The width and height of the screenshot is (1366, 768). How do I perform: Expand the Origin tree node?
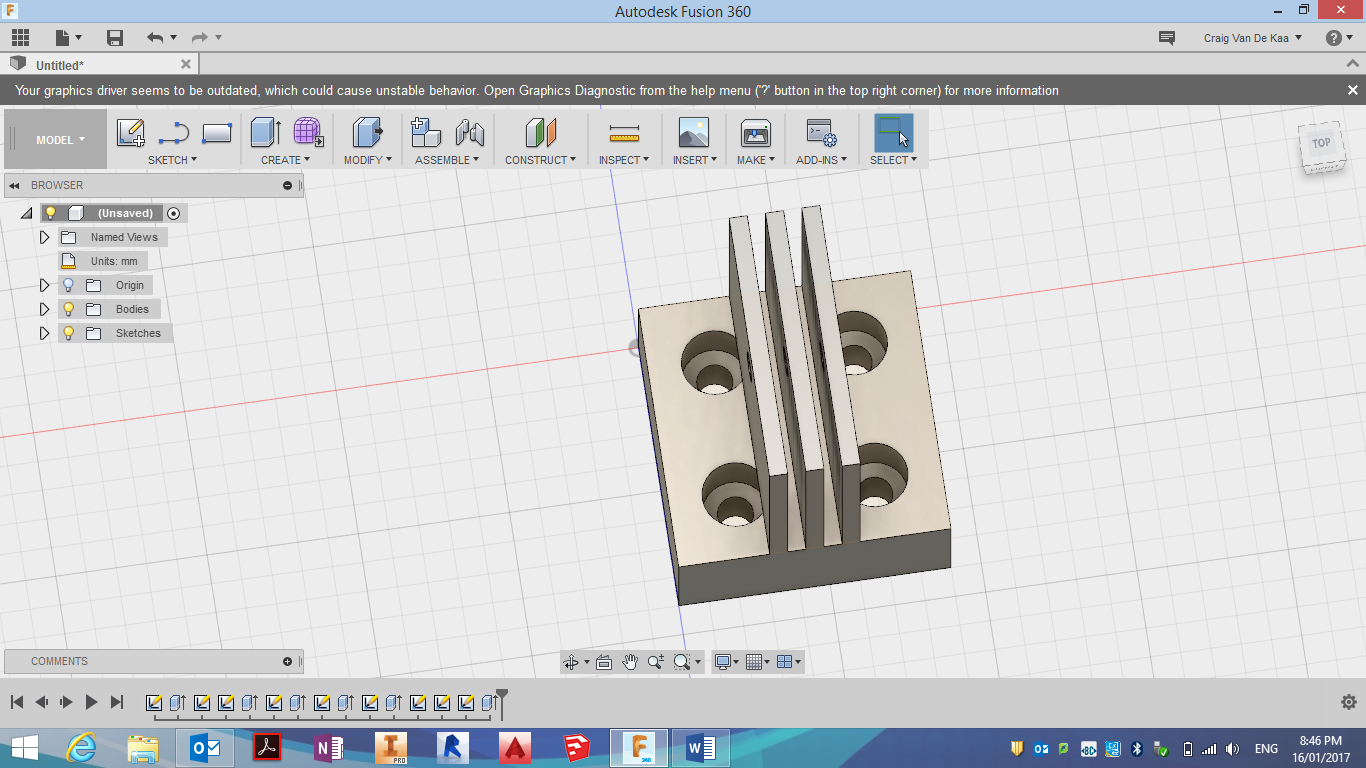[44, 285]
